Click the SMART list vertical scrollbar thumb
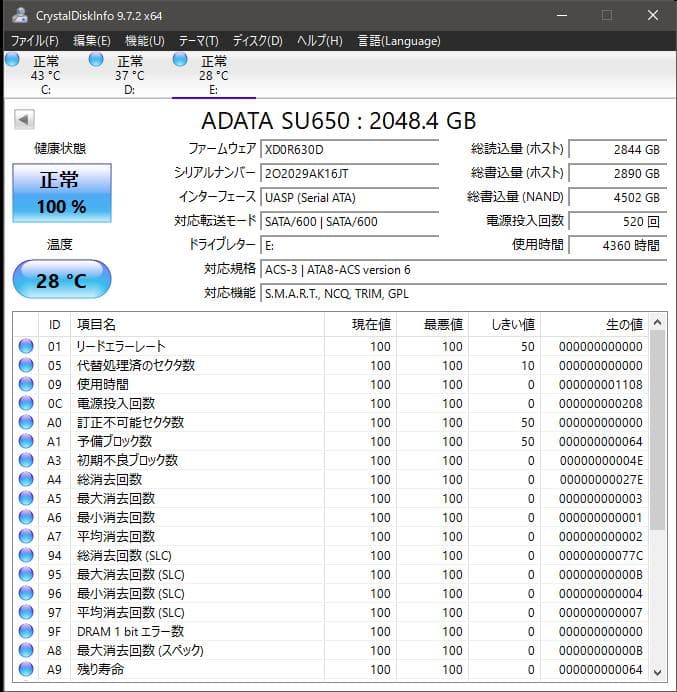Screen dimensions: 677x692 tap(657, 430)
